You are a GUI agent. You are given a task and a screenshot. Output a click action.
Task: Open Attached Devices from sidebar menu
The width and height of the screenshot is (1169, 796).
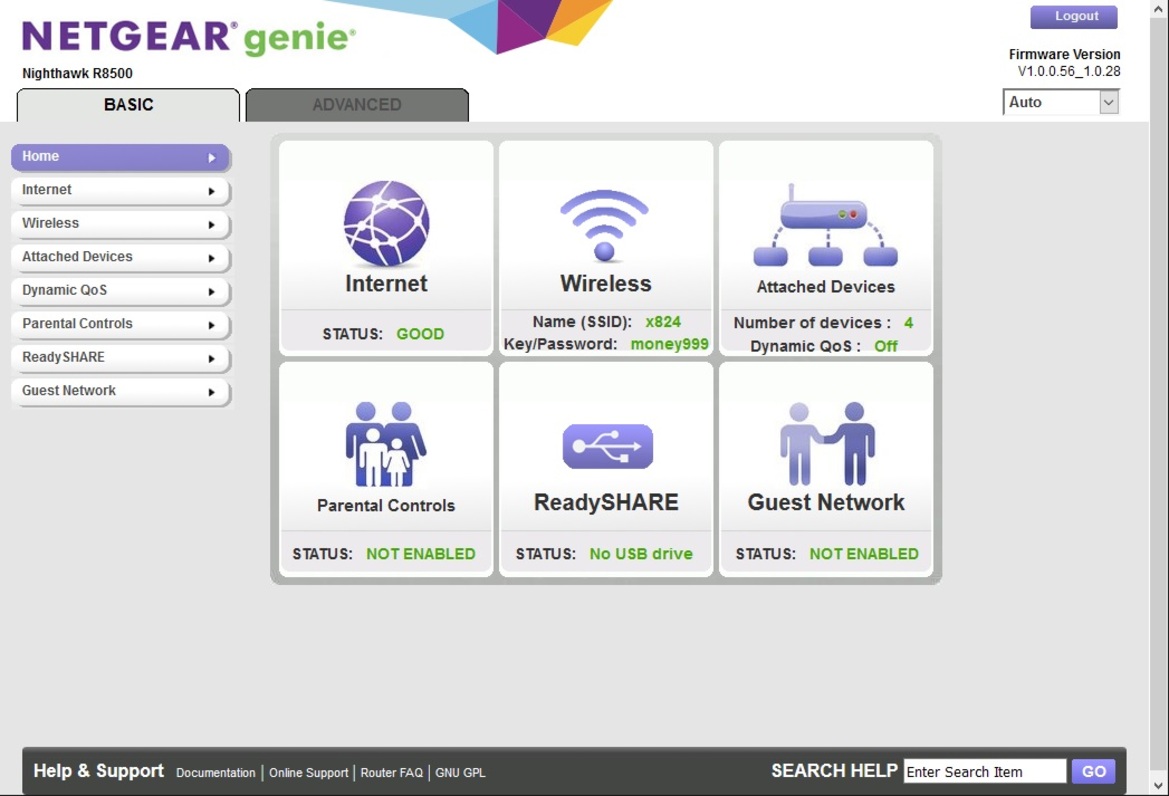click(x=120, y=258)
